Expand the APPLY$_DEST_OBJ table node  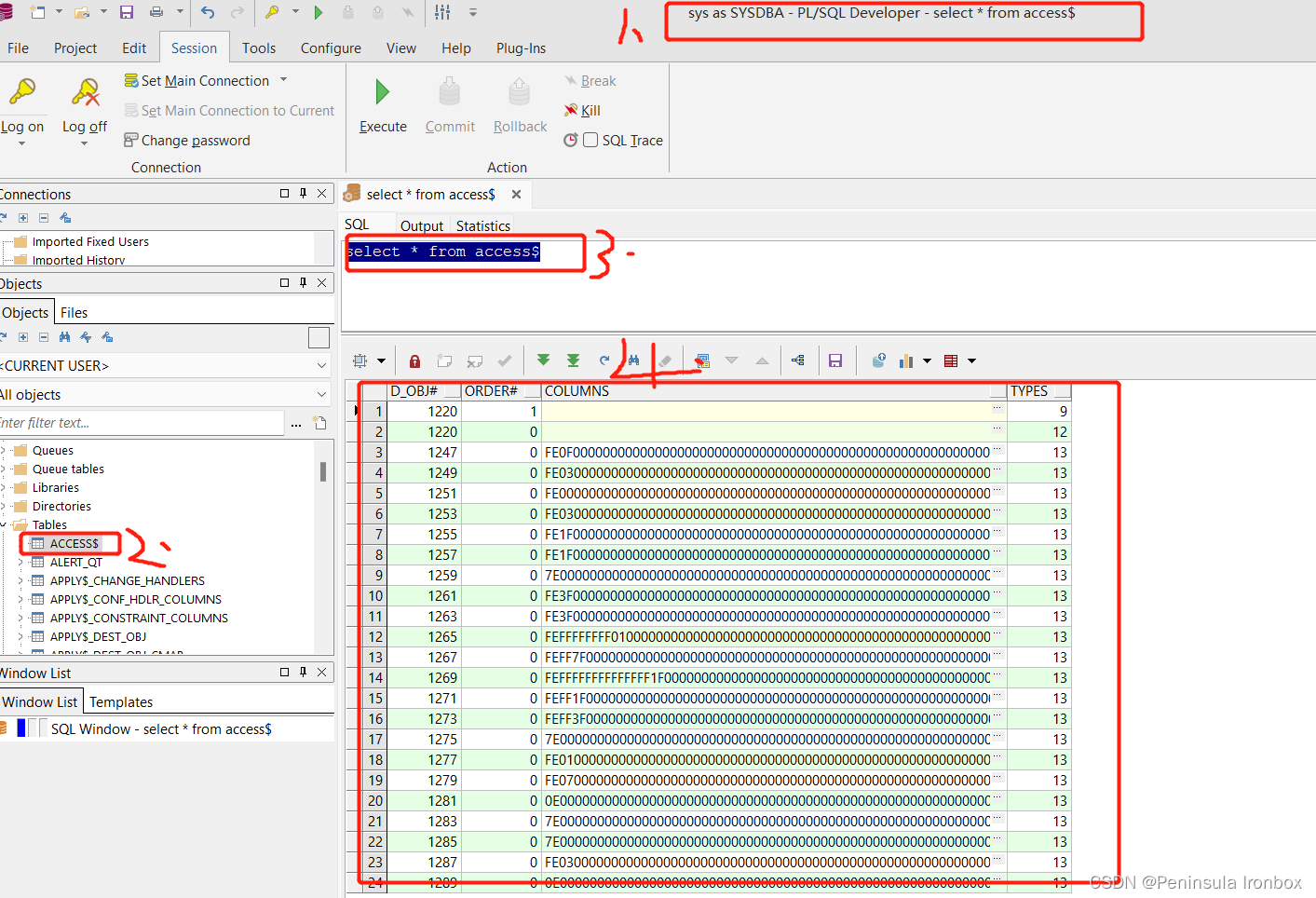tap(20, 636)
